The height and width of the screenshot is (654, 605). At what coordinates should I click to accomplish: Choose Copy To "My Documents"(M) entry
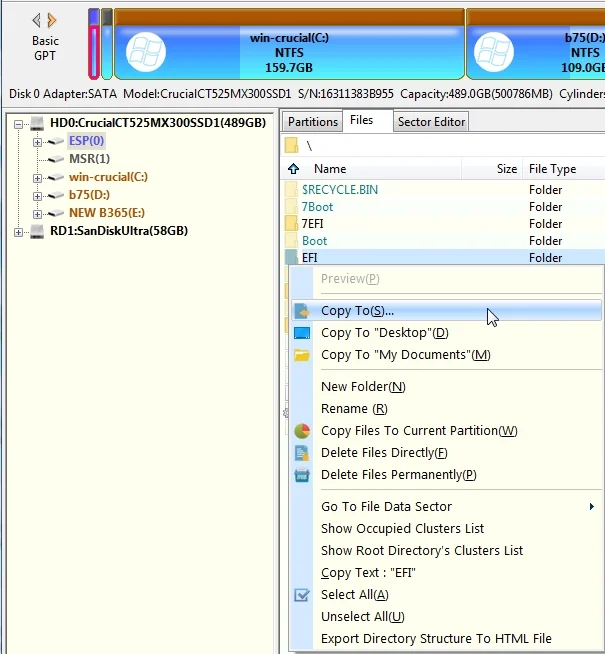446,355
